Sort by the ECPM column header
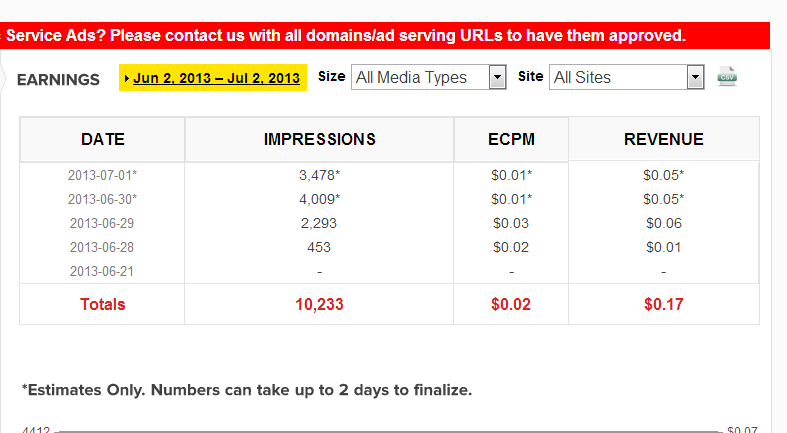Screen dimensions: 787x433 click(x=511, y=140)
